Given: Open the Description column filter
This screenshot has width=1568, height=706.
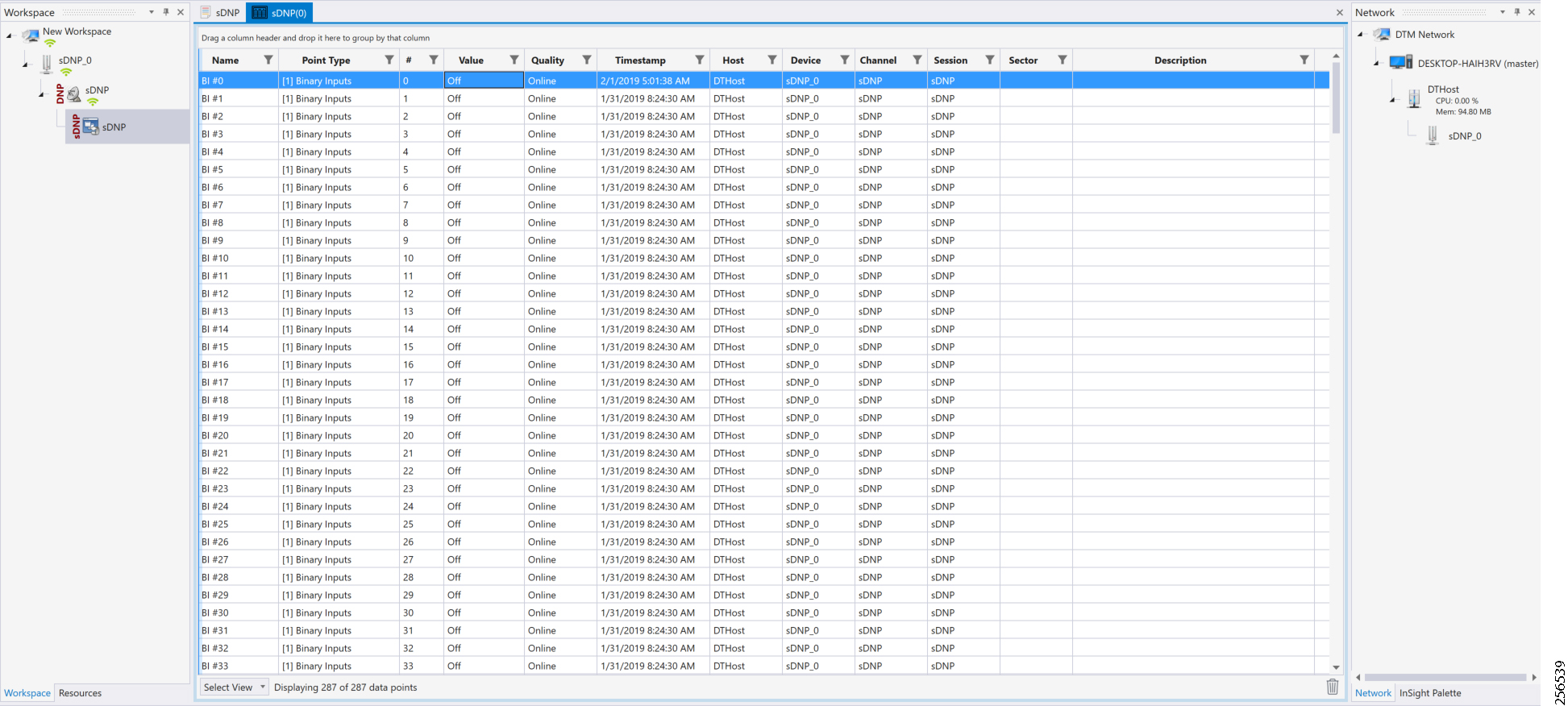Looking at the screenshot, I should (x=1304, y=60).
